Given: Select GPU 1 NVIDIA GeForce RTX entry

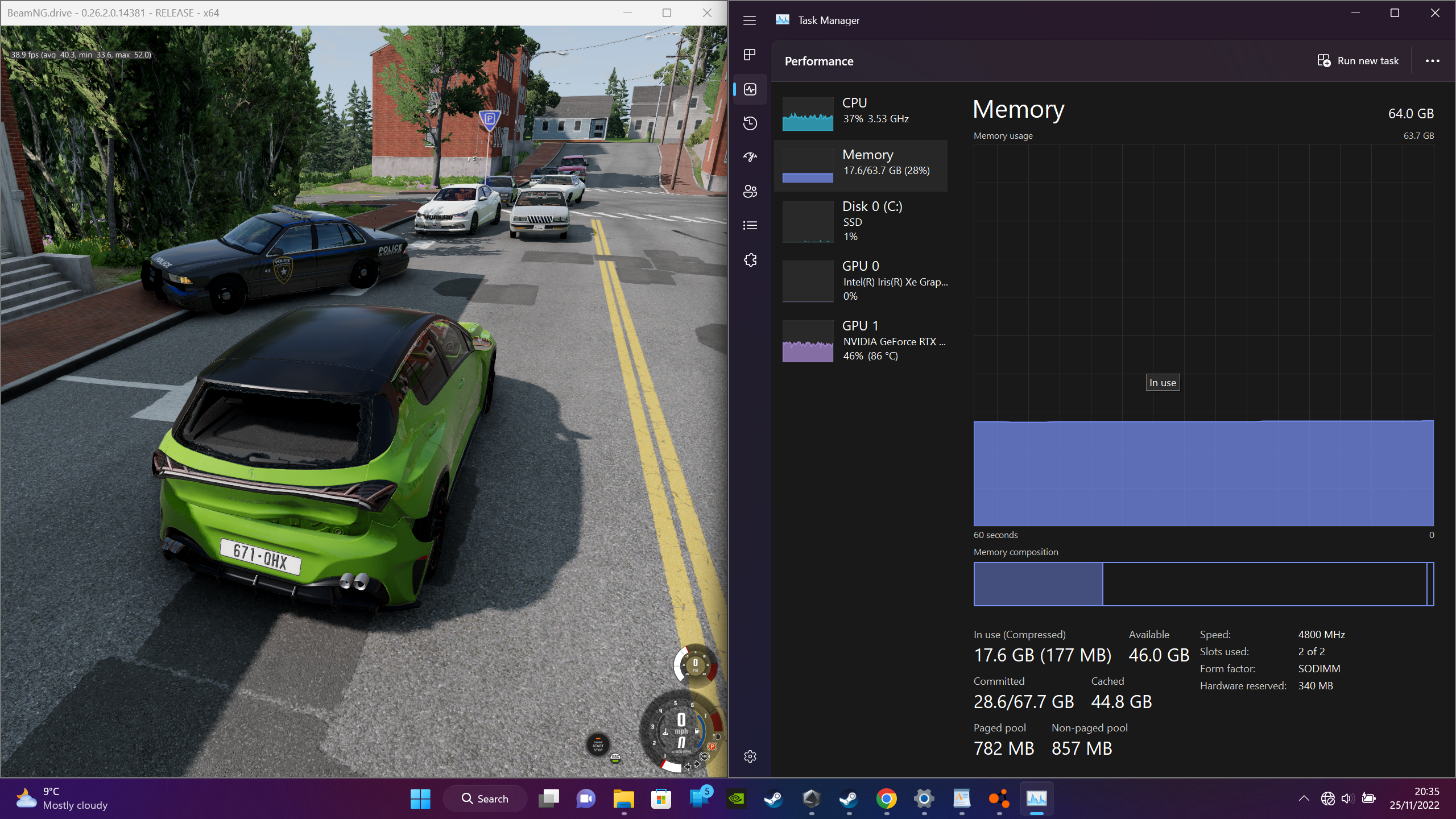Looking at the screenshot, I should click(x=861, y=341).
